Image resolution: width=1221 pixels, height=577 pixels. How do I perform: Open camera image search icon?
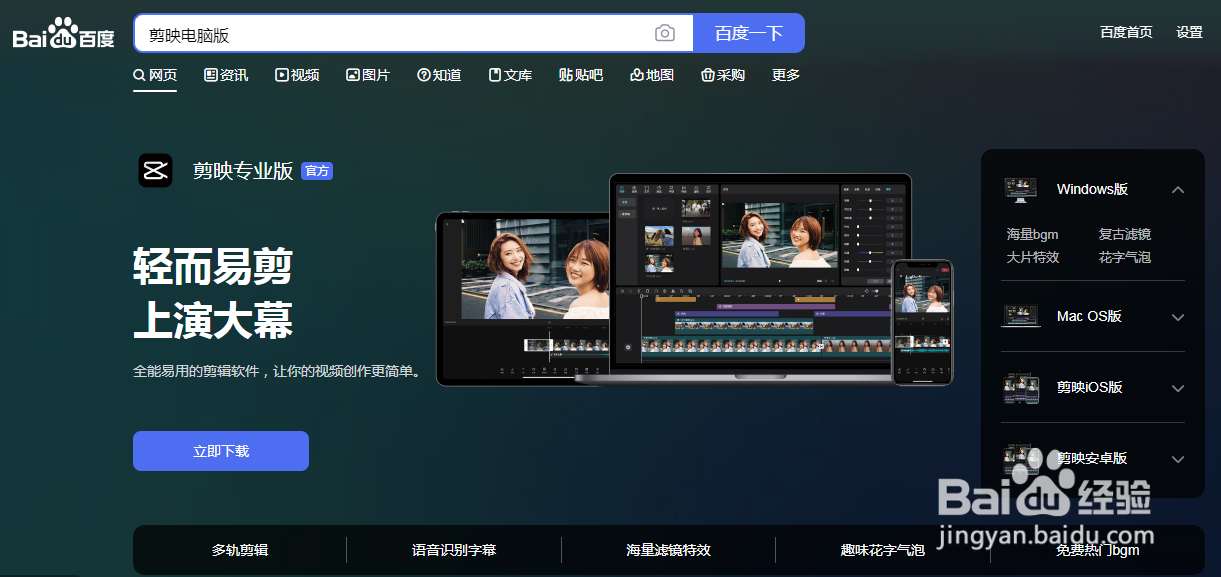point(665,34)
